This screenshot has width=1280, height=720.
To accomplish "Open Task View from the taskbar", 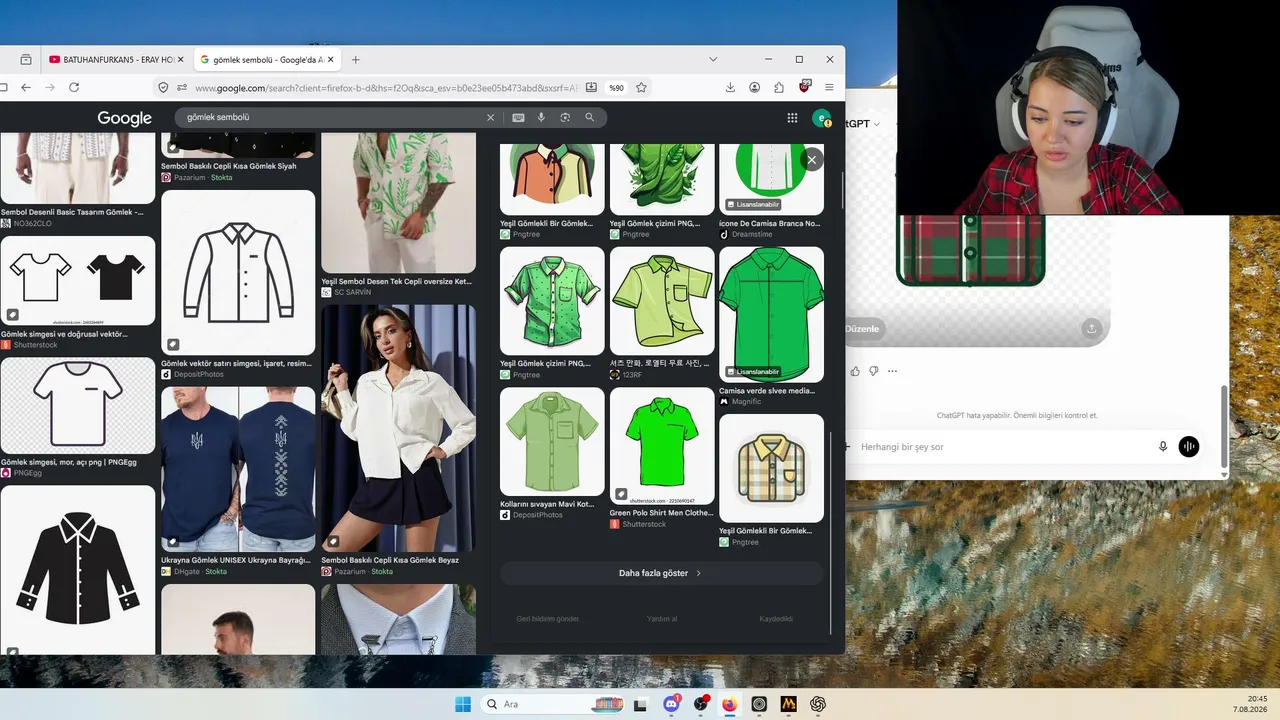I will coord(641,704).
